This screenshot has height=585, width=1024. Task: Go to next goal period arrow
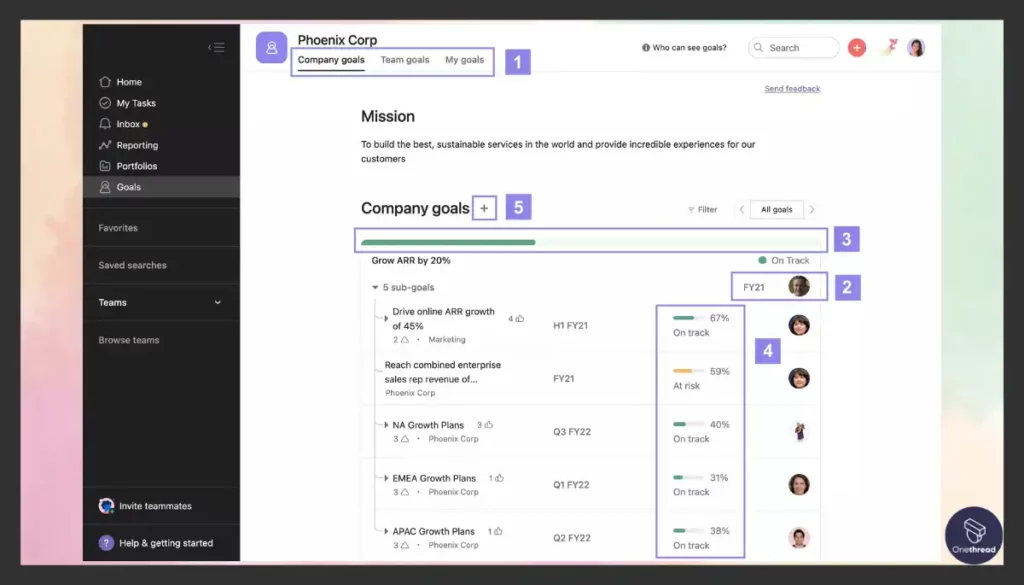click(x=812, y=210)
